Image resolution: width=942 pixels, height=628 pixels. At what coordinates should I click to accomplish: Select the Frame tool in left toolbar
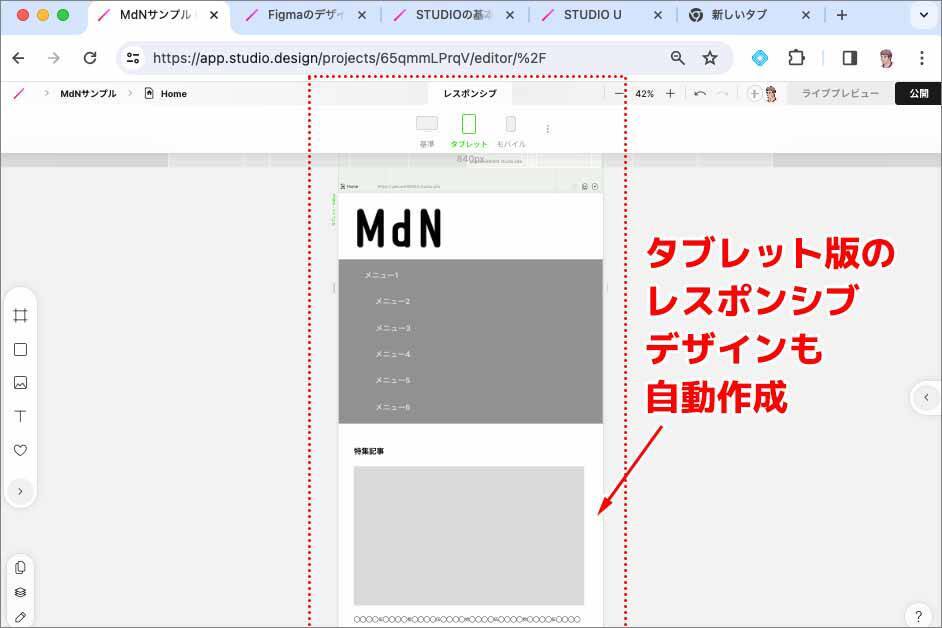coord(20,316)
